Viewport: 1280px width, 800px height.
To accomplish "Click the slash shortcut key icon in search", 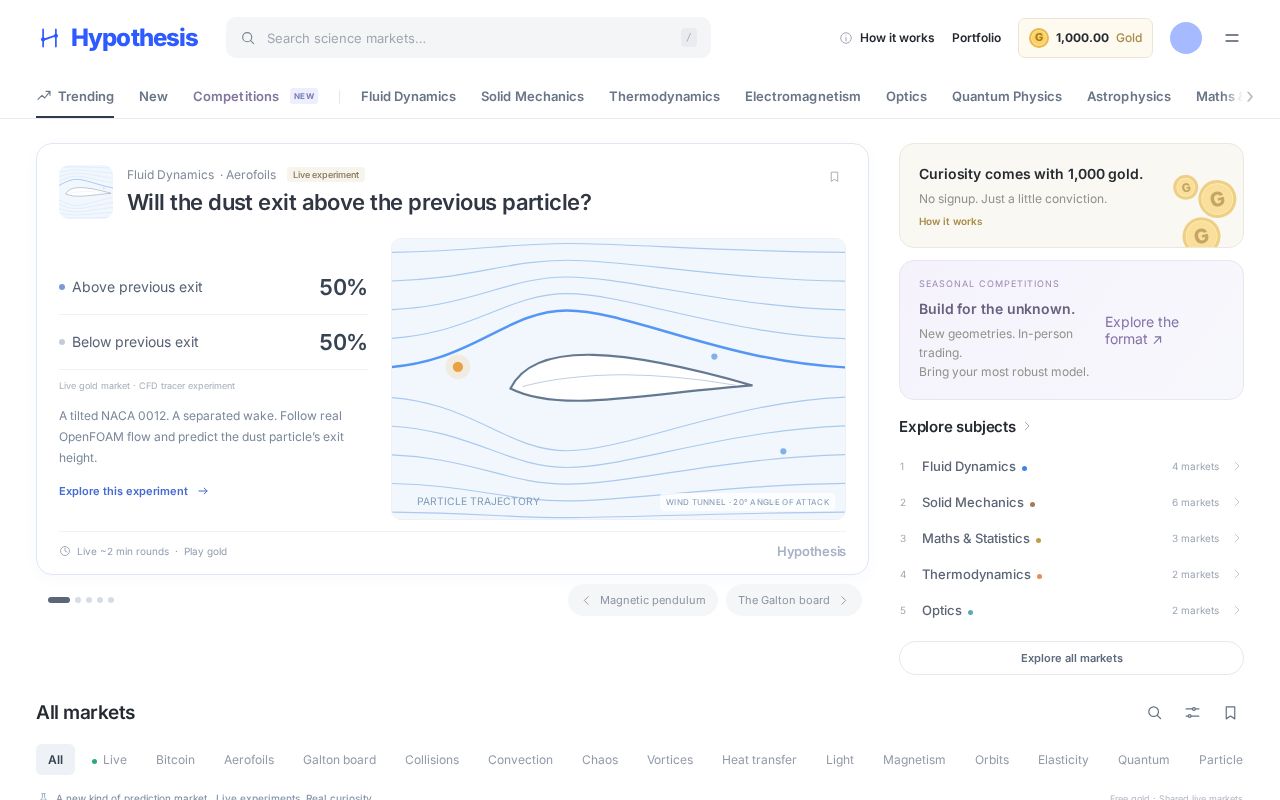I will tap(689, 38).
